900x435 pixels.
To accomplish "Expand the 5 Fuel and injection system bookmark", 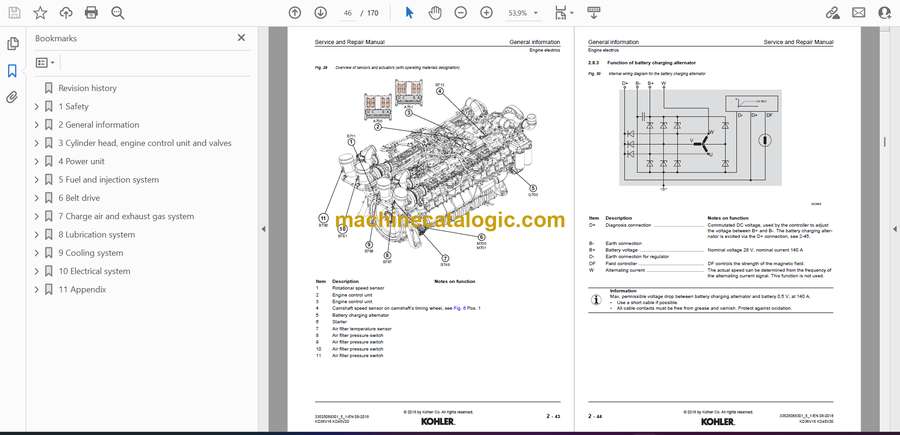I will (37, 180).
